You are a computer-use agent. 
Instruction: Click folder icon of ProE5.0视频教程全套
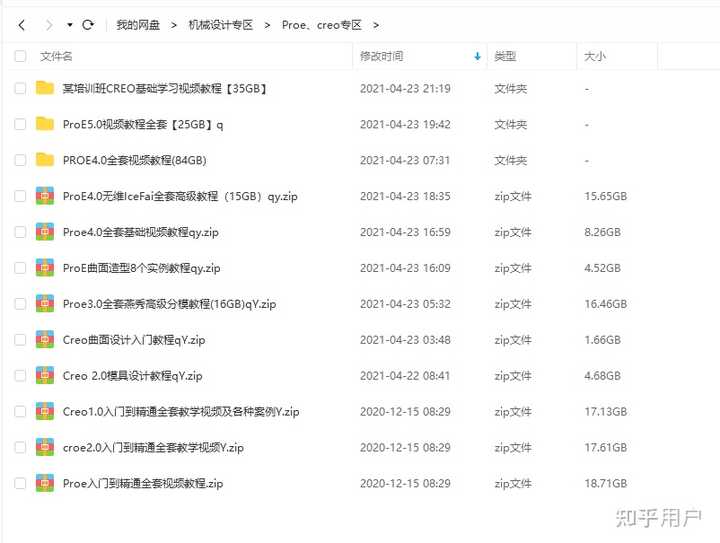pos(45,123)
